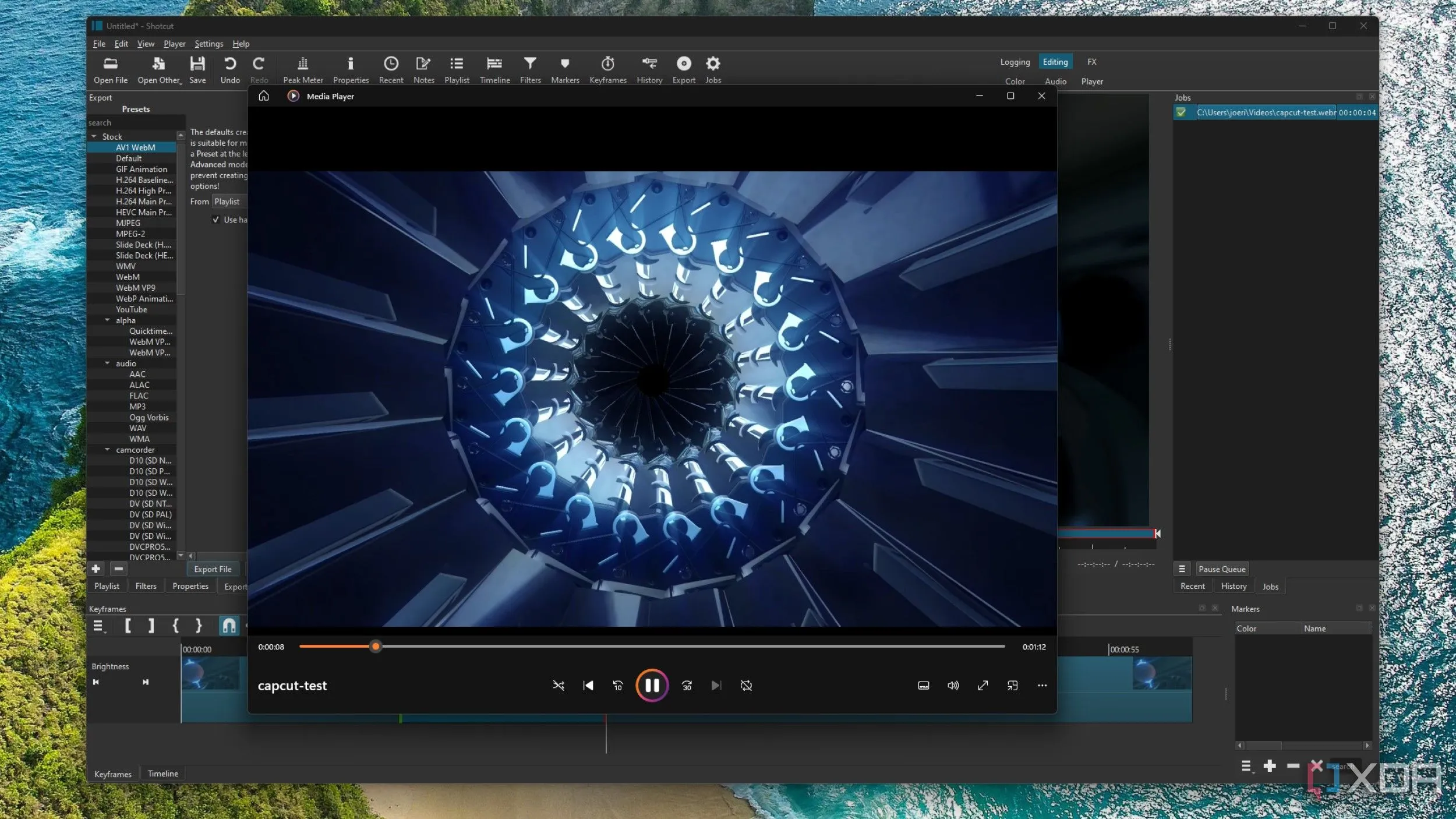Switch to the Logging layout
The width and height of the screenshot is (1456, 819).
pyautogui.click(x=1015, y=62)
